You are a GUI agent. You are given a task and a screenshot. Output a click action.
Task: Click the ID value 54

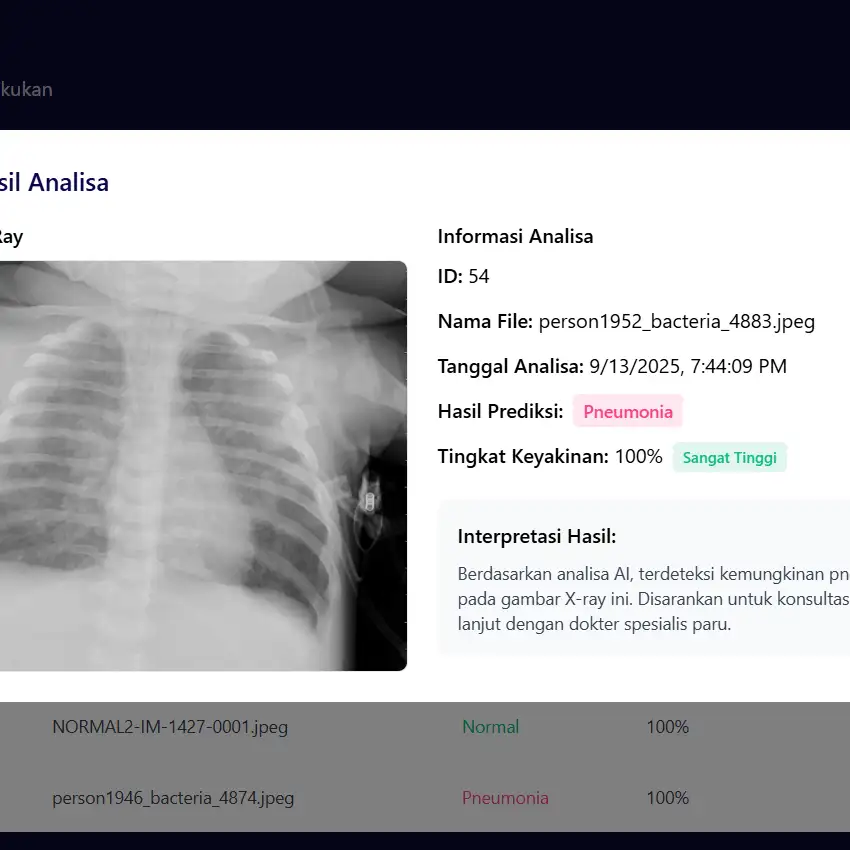click(479, 277)
